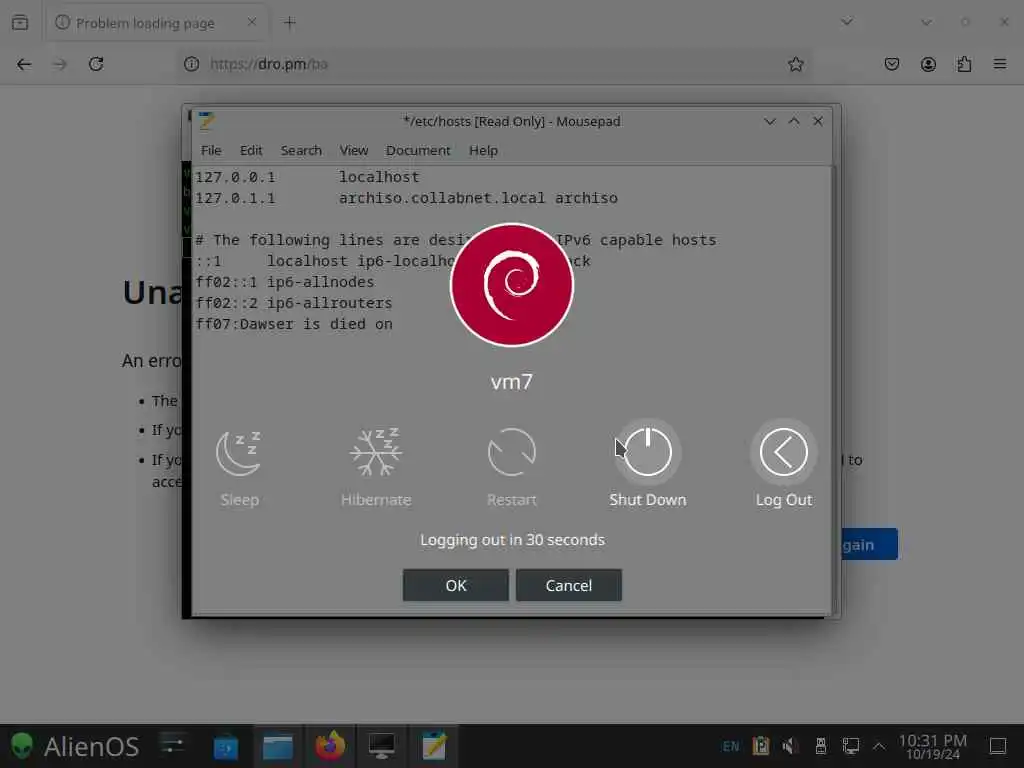The image size is (1024, 768).
Task: Click the 'ff02::2 ip6-allrouters' line
Action: tap(294, 303)
